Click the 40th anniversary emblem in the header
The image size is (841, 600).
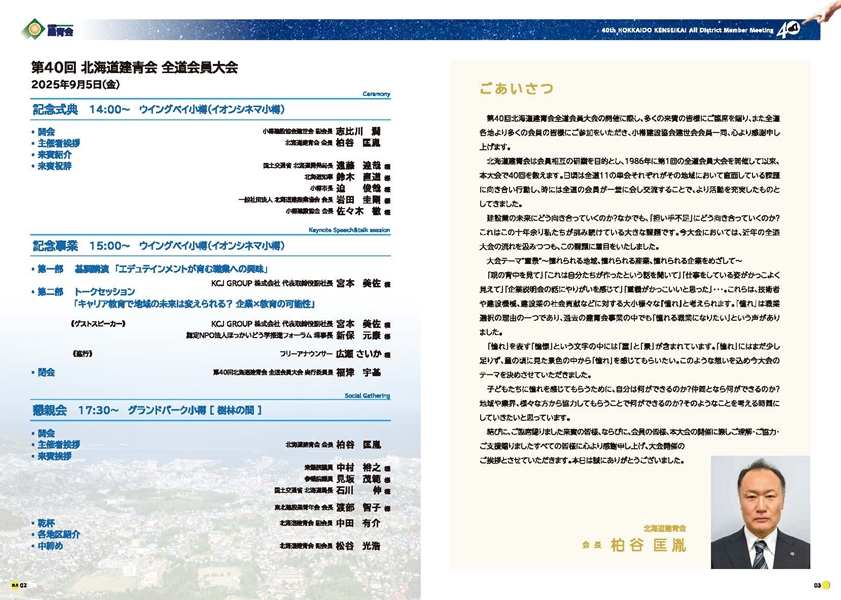[x=788, y=29]
